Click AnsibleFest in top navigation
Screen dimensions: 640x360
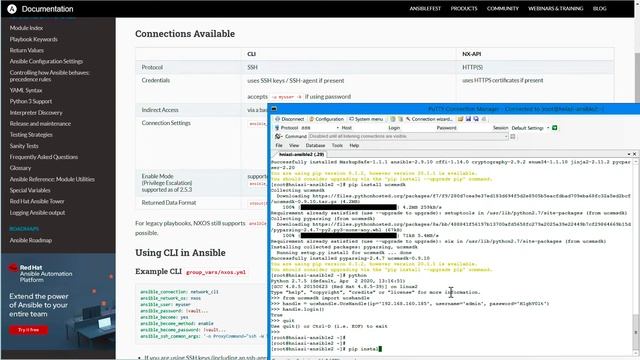click(x=425, y=9)
